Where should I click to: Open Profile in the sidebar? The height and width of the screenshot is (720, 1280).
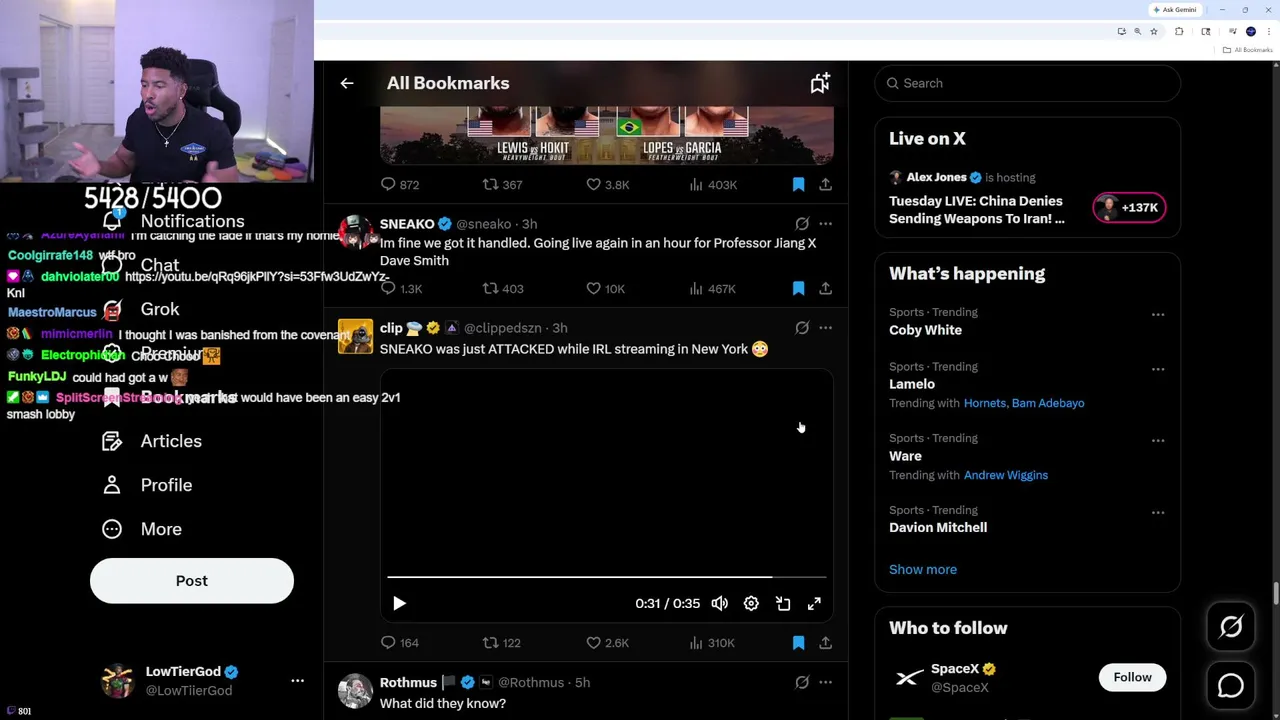[x=147, y=485]
